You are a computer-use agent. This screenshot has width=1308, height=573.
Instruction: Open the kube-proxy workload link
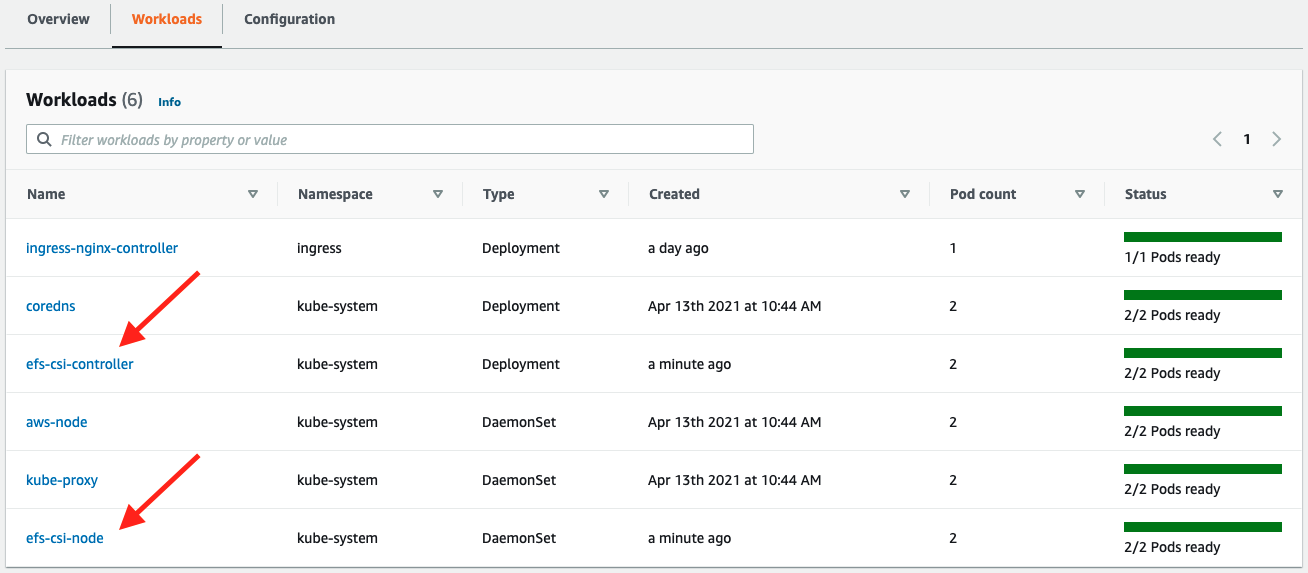coord(62,480)
